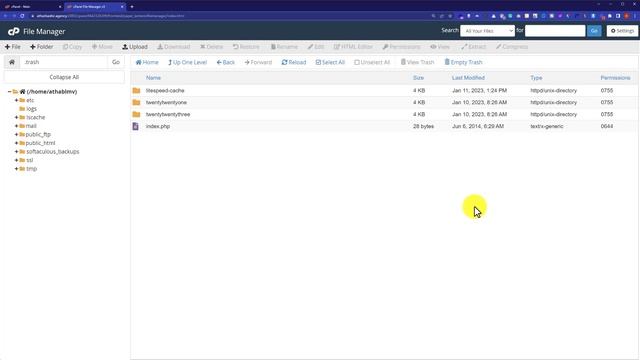Sort by Name column header
This screenshot has width=640, height=360.
click(153, 78)
